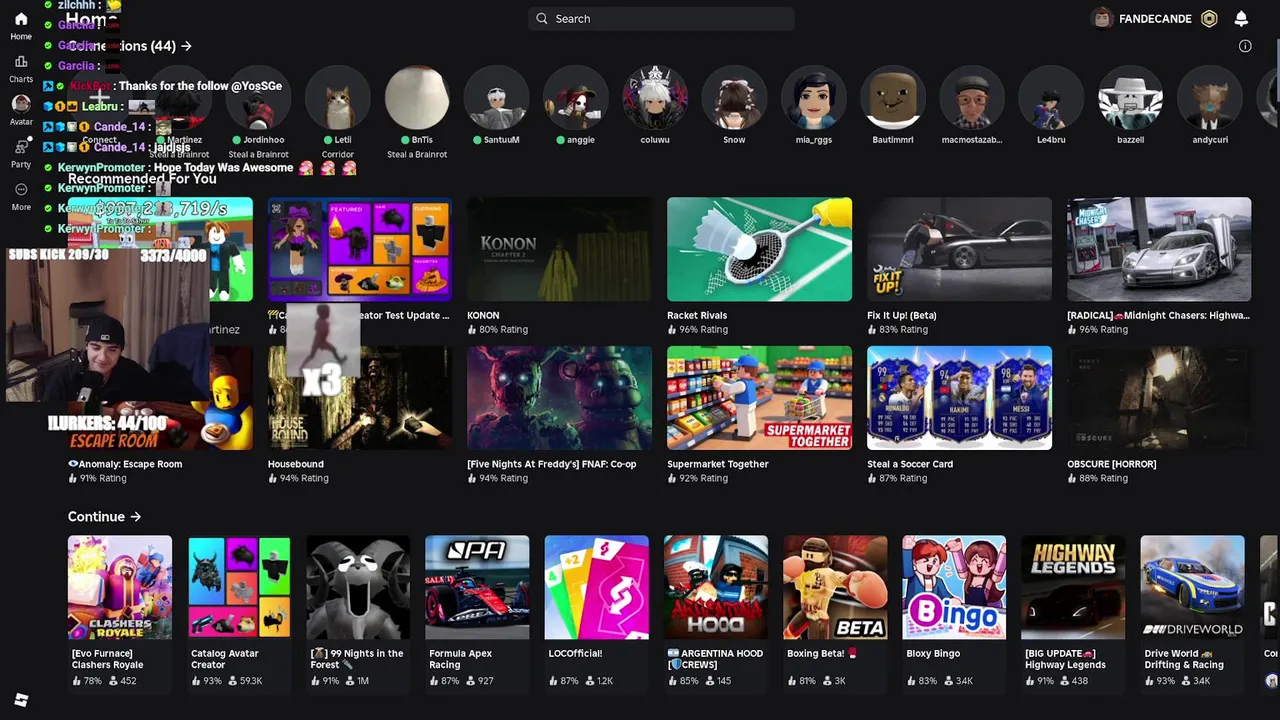Open Boxing Beta! game tile
This screenshot has height=720, width=1280.
click(x=835, y=587)
